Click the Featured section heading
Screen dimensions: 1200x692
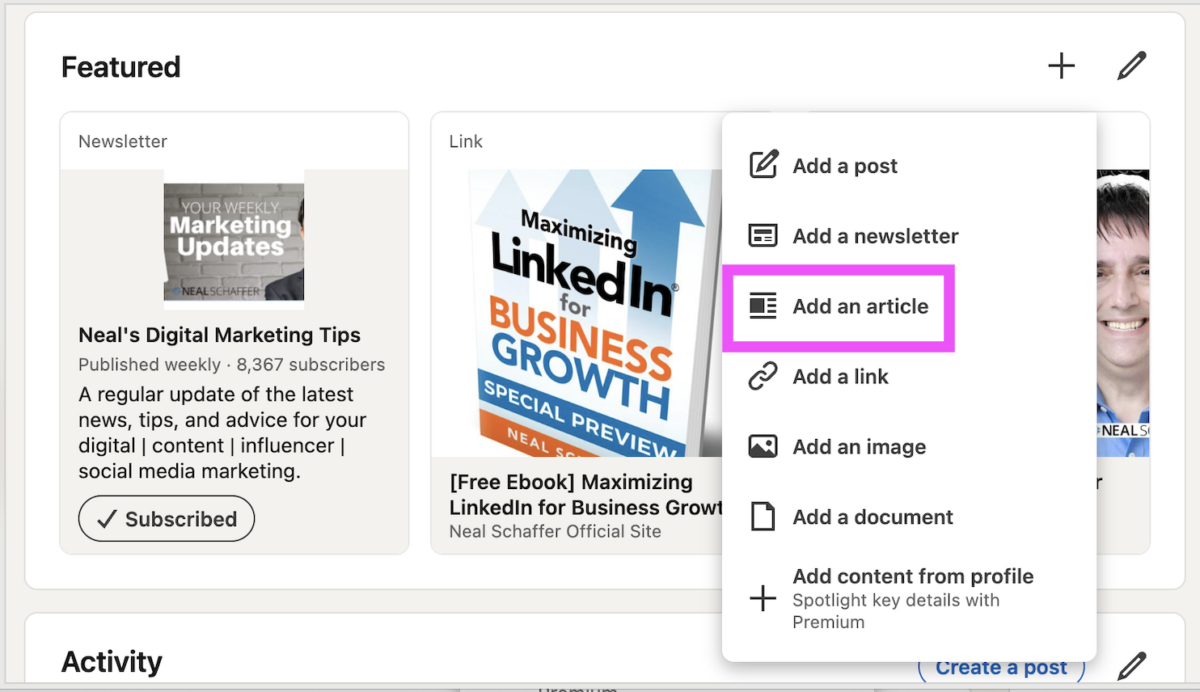[121, 67]
